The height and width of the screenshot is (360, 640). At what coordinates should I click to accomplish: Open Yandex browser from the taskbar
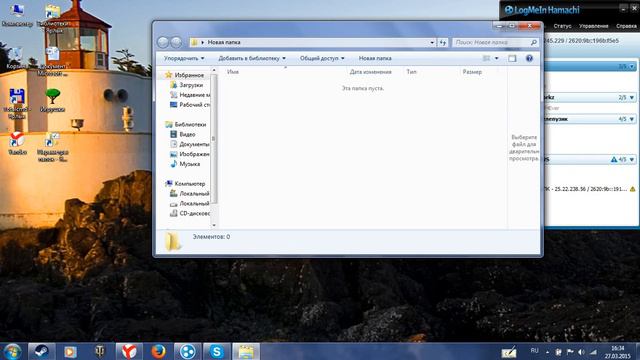(129, 351)
